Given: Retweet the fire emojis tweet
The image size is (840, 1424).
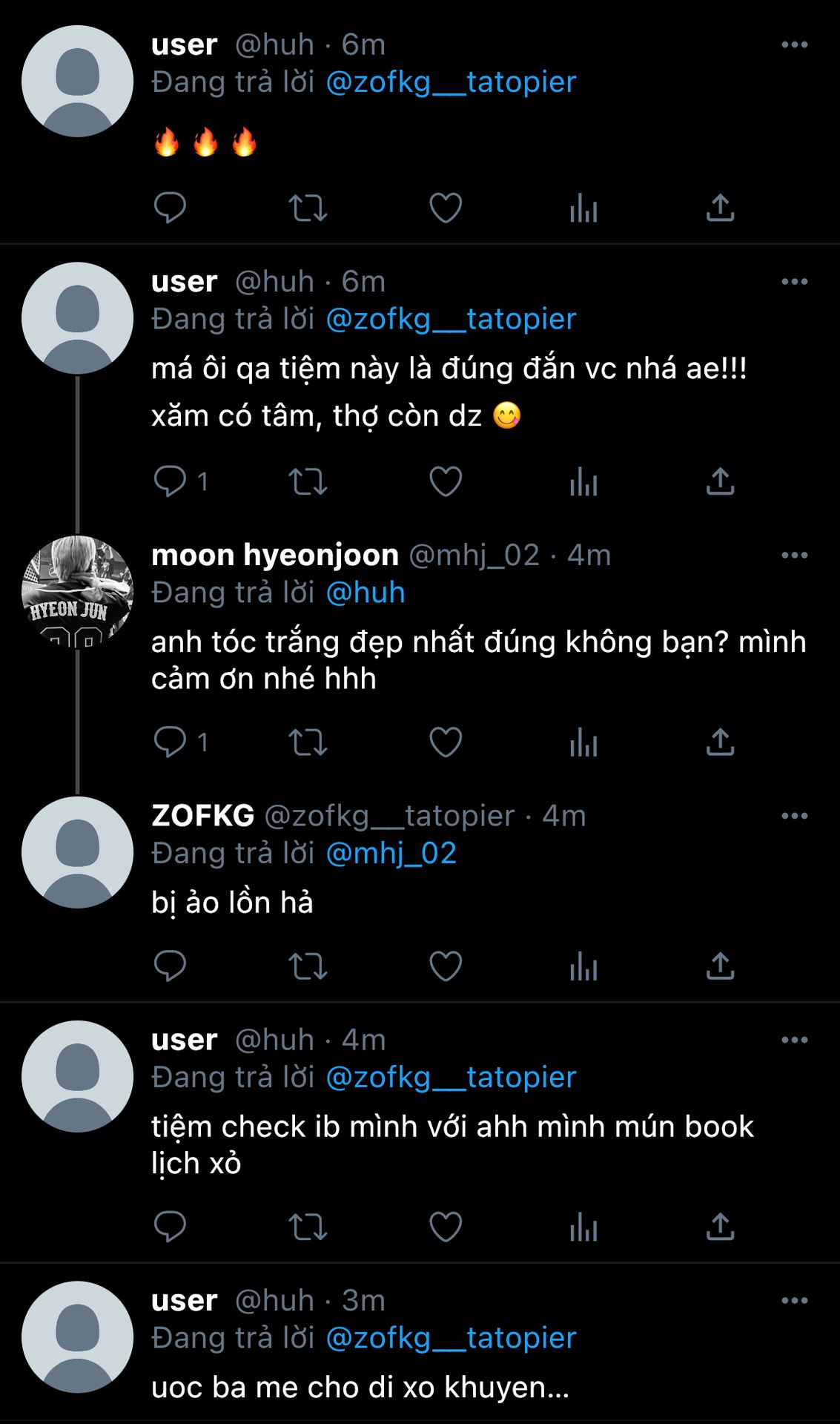Looking at the screenshot, I should [x=308, y=208].
